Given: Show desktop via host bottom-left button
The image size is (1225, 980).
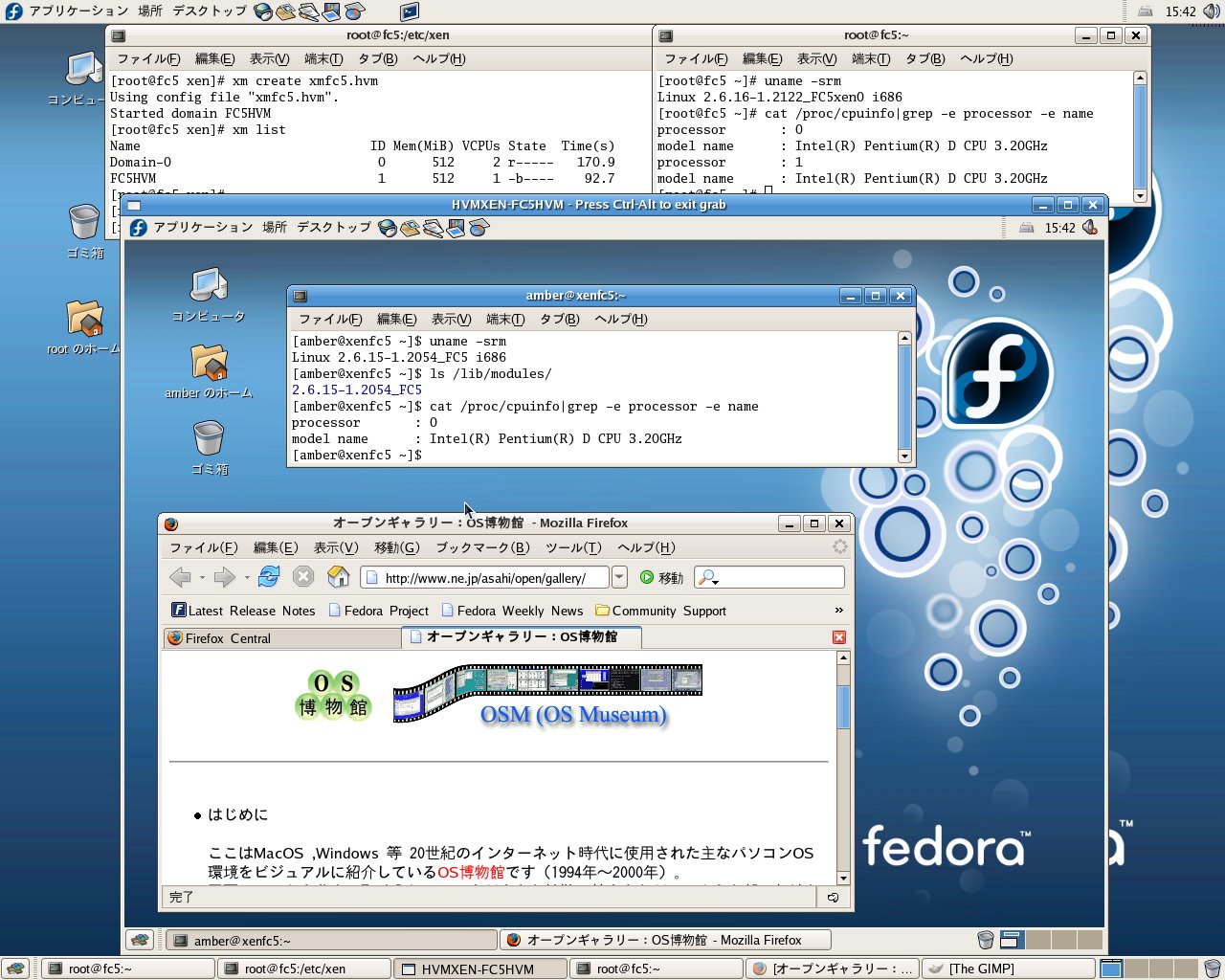Looking at the screenshot, I should click(14, 969).
